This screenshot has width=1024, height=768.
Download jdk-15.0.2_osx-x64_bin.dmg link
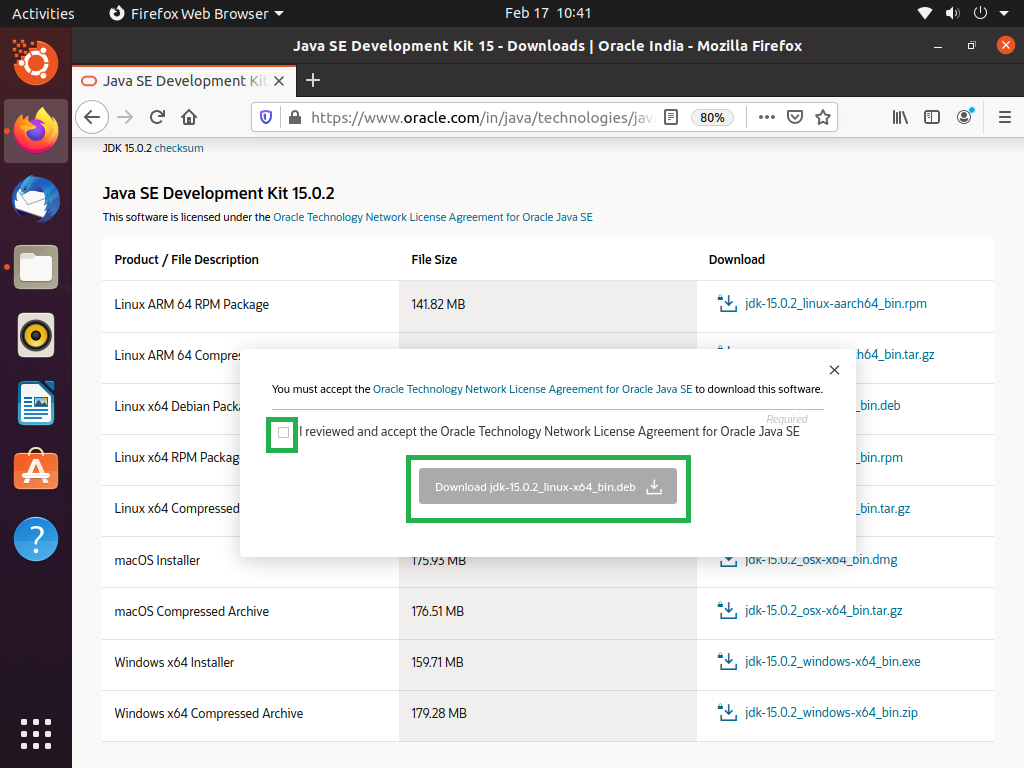821,560
